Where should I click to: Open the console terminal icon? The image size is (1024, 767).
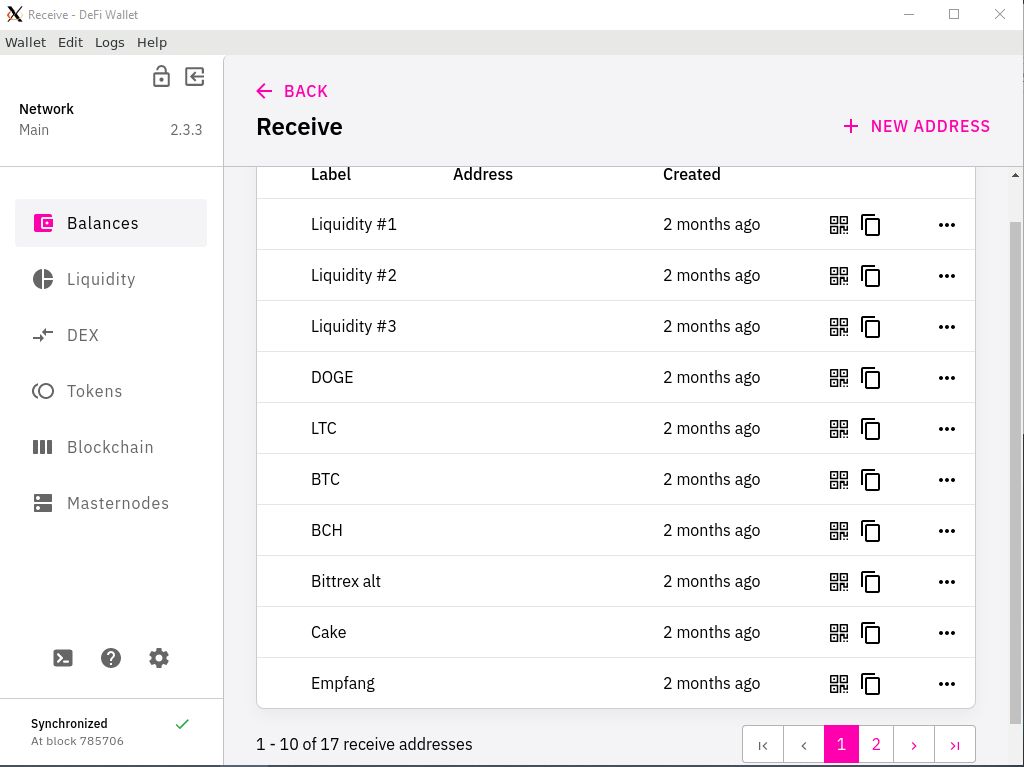[x=63, y=658]
